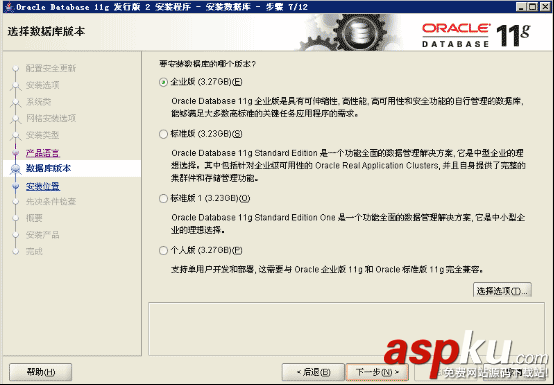The width and height of the screenshot is (554, 385).
Task: Click the 安装产品 step label
Action: coord(42,235)
